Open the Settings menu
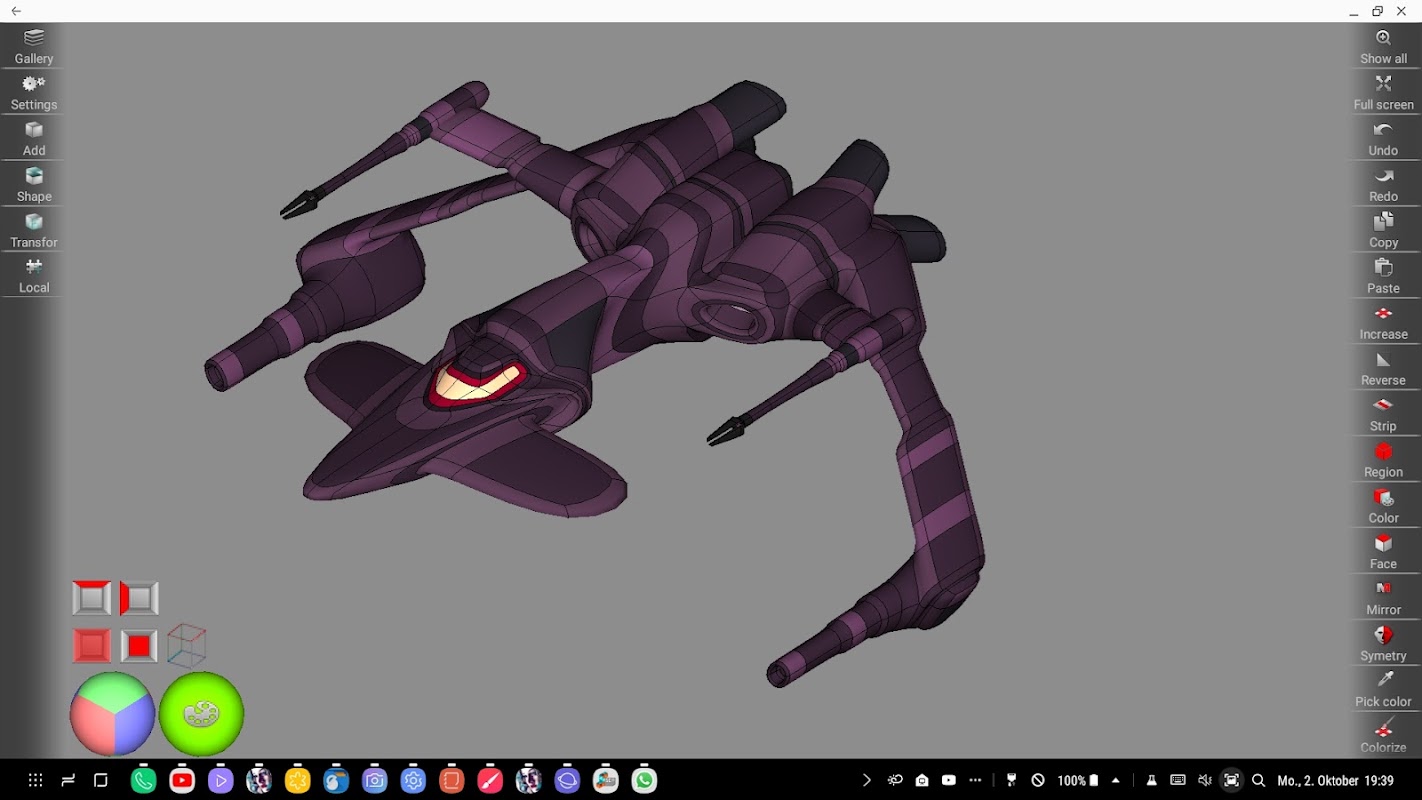This screenshot has width=1422, height=800. [34, 92]
